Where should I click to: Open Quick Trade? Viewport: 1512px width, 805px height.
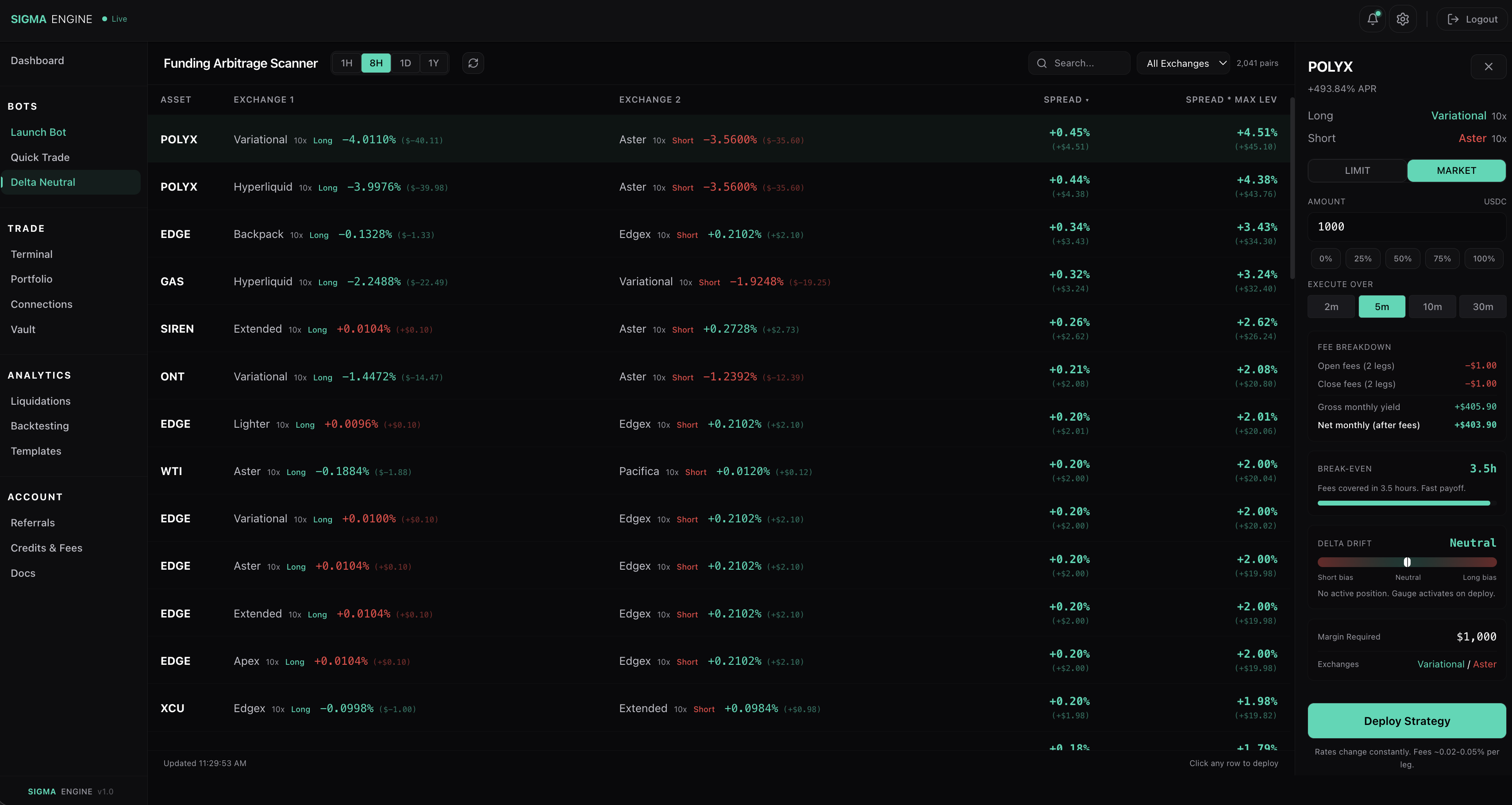[x=40, y=158]
